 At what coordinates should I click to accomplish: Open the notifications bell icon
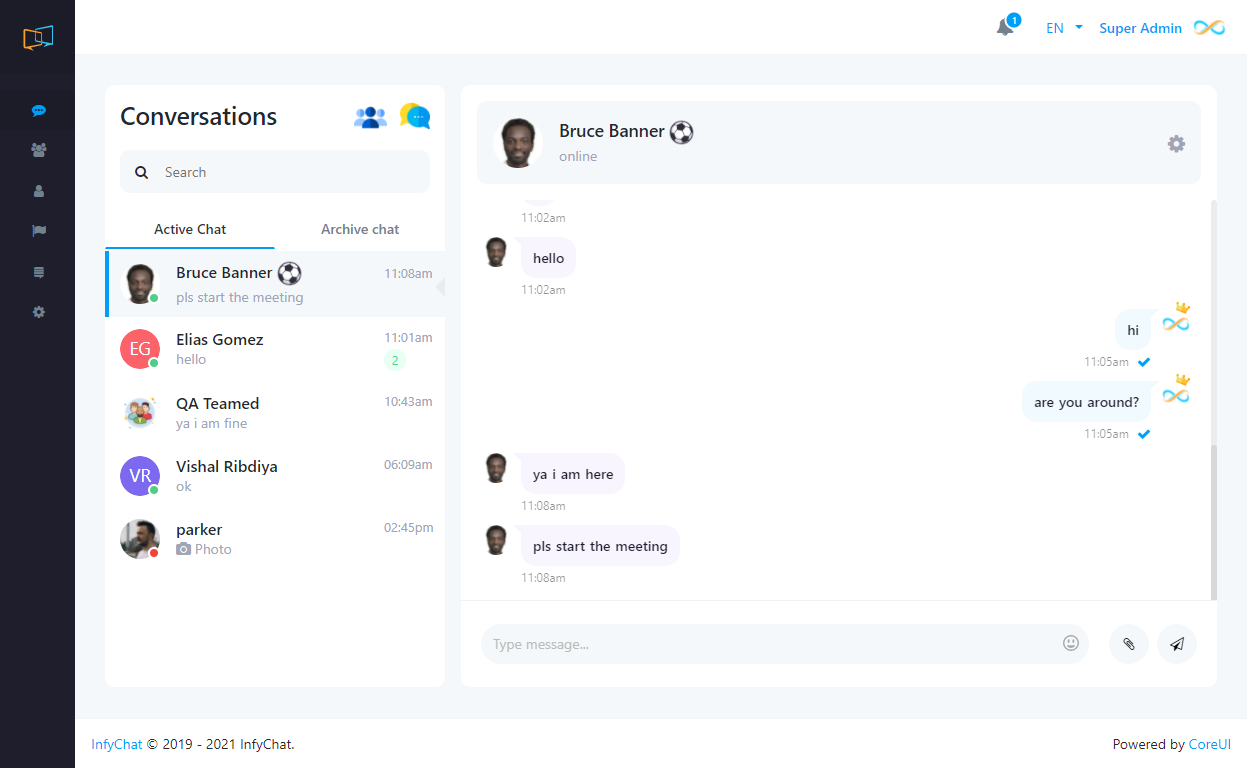(1005, 28)
